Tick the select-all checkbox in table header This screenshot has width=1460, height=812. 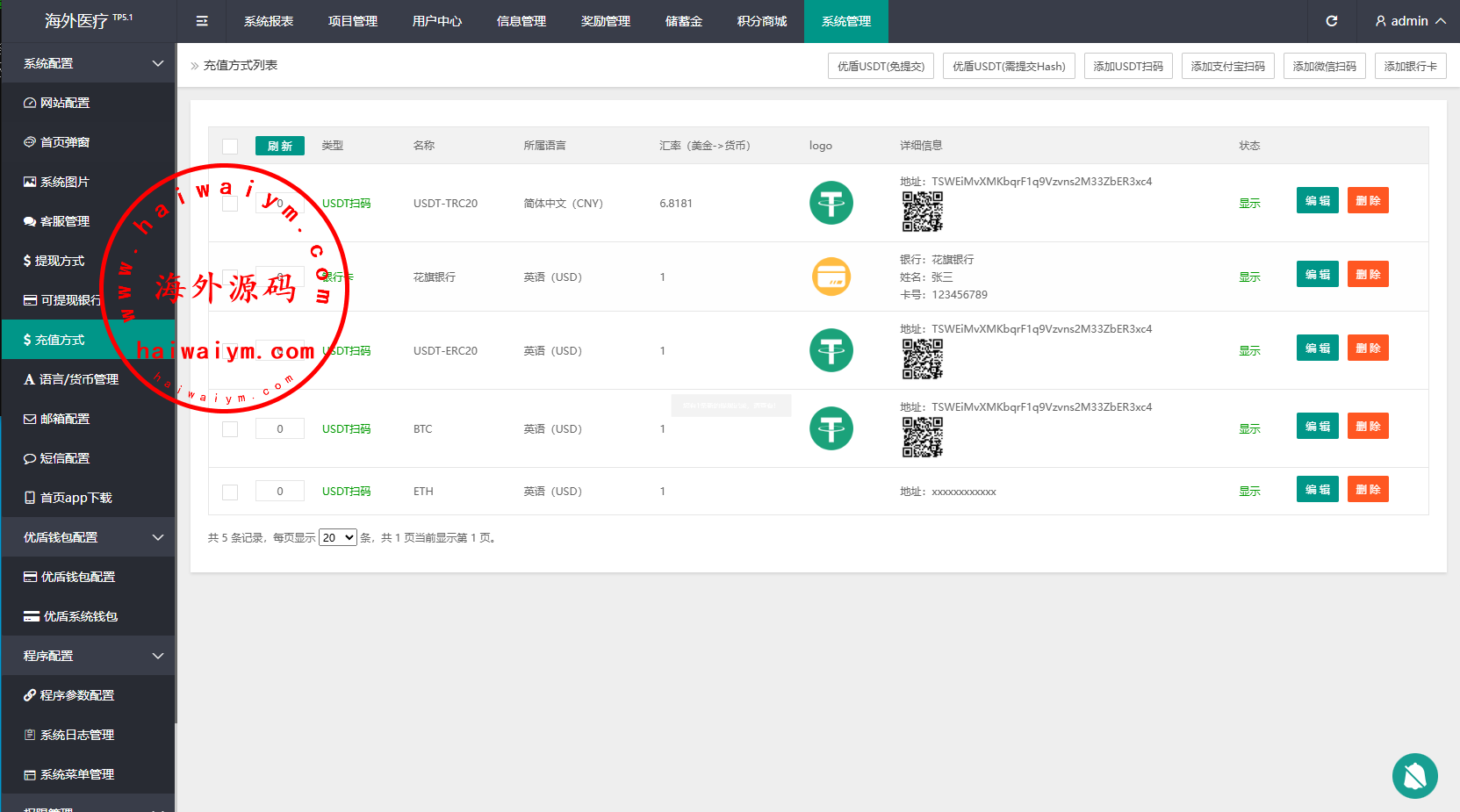pos(230,147)
